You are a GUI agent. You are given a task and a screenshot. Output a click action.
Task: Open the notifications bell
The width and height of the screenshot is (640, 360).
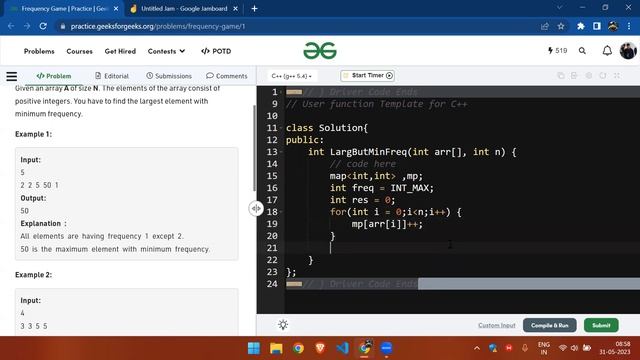(x=607, y=51)
